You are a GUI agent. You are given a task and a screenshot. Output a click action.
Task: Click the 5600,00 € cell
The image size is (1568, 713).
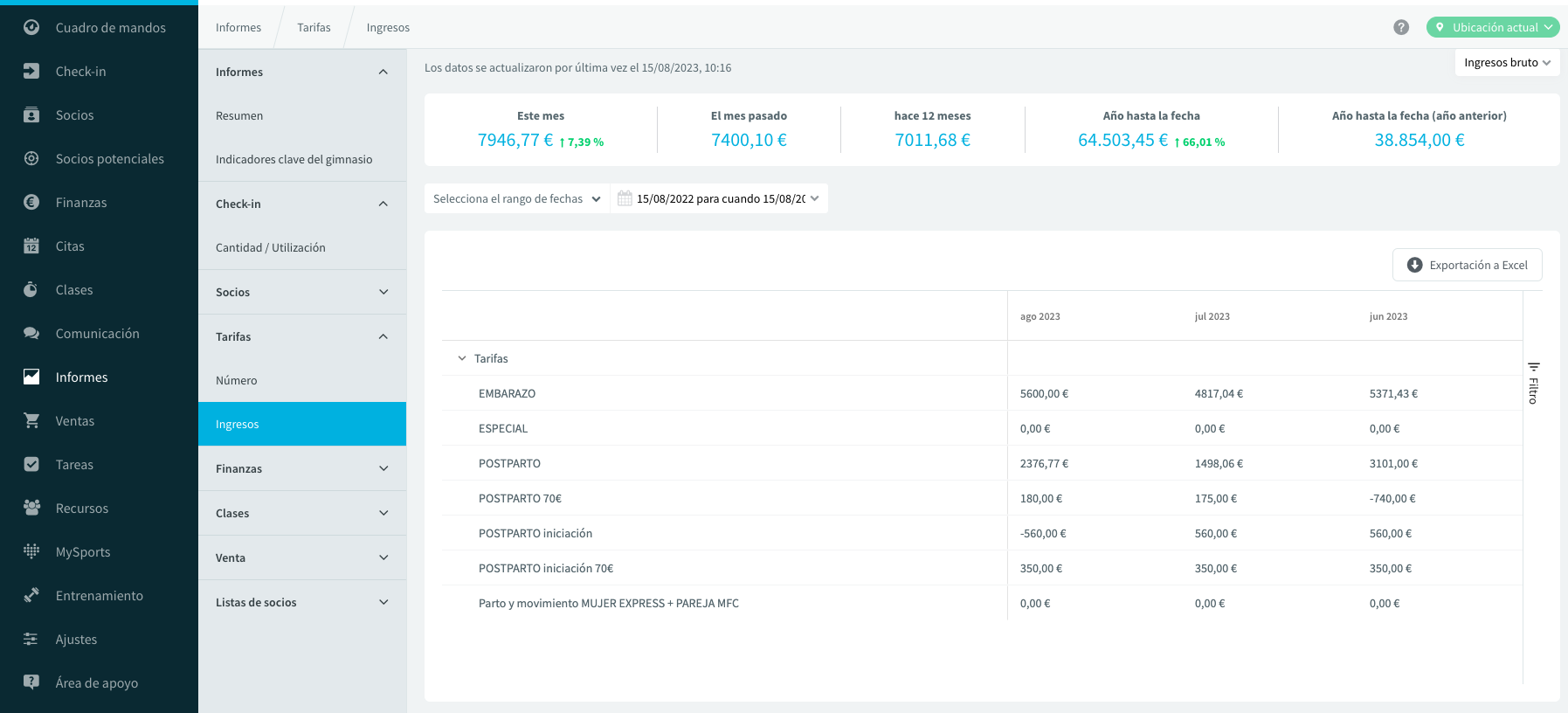(1044, 393)
